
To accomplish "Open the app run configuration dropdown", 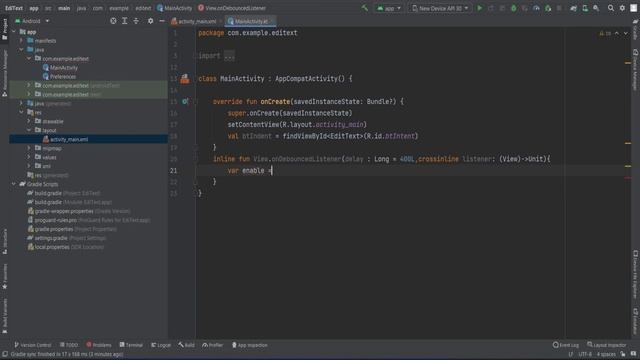I will (x=389, y=8).
